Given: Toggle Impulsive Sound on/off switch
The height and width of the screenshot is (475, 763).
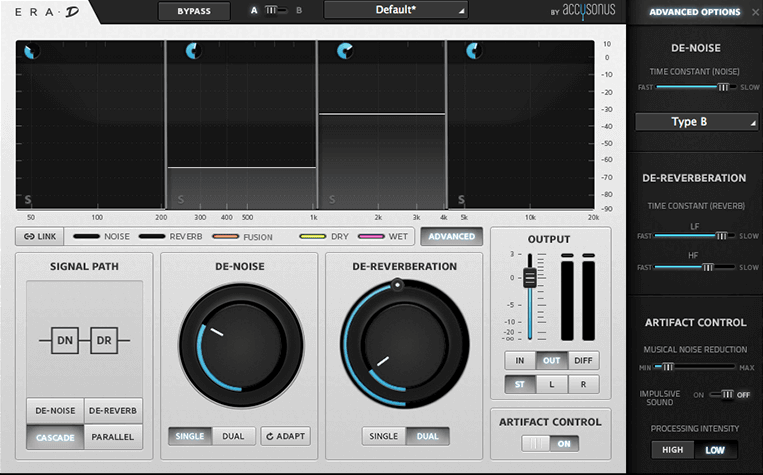Looking at the screenshot, I should pos(723,394).
